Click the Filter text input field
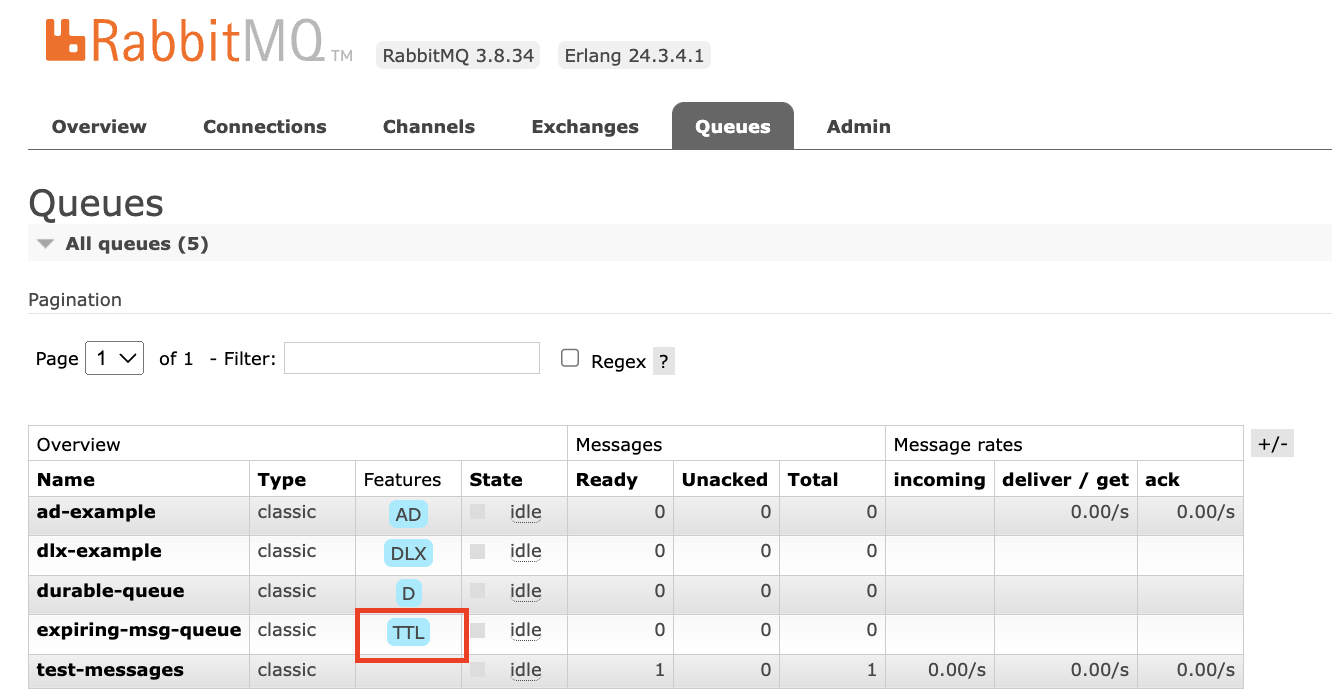Image resolution: width=1332 pixels, height=696 pixels. pyautogui.click(x=412, y=358)
